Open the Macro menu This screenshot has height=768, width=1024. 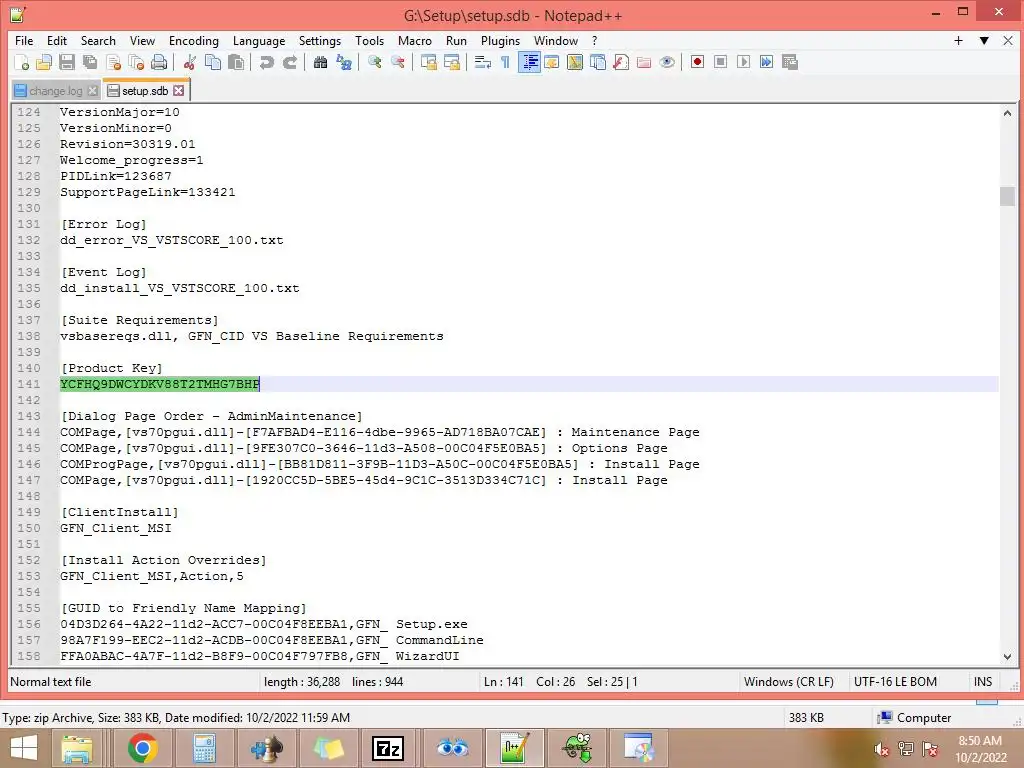[x=415, y=40]
